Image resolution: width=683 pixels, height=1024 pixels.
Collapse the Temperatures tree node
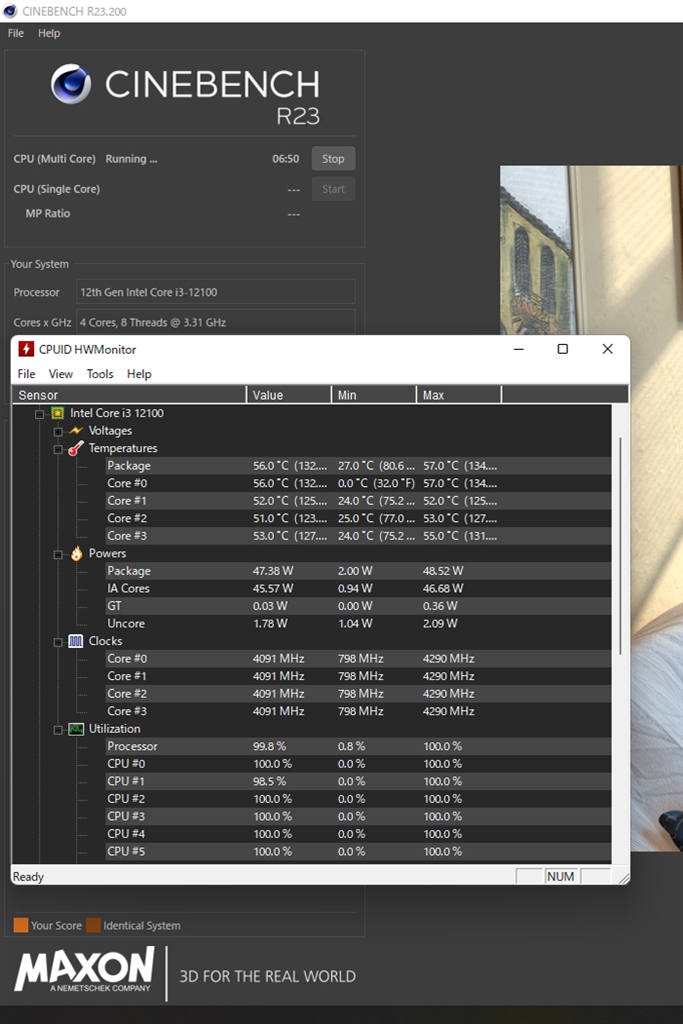[58, 449]
